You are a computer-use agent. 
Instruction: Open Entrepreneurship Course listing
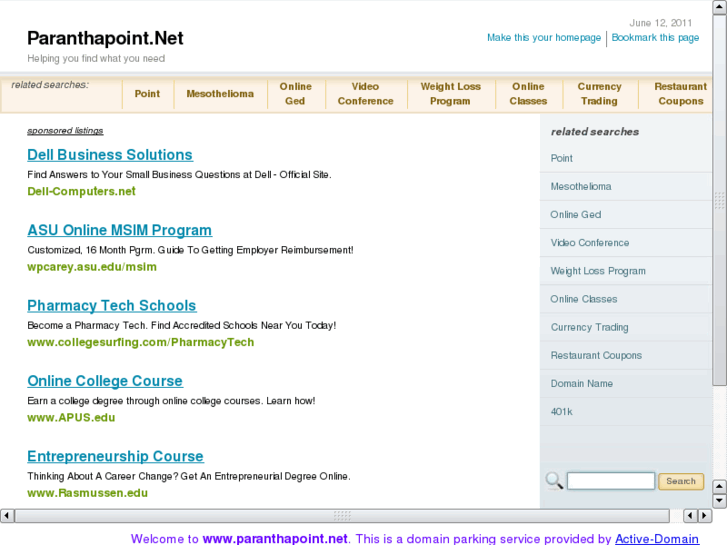pyautogui.click(x=115, y=456)
